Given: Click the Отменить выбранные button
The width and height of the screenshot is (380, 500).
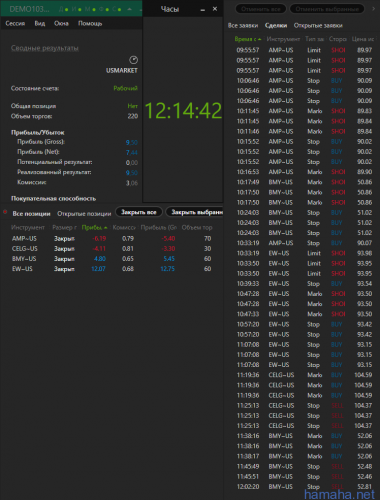Looking at the screenshot, I should click(327, 9).
